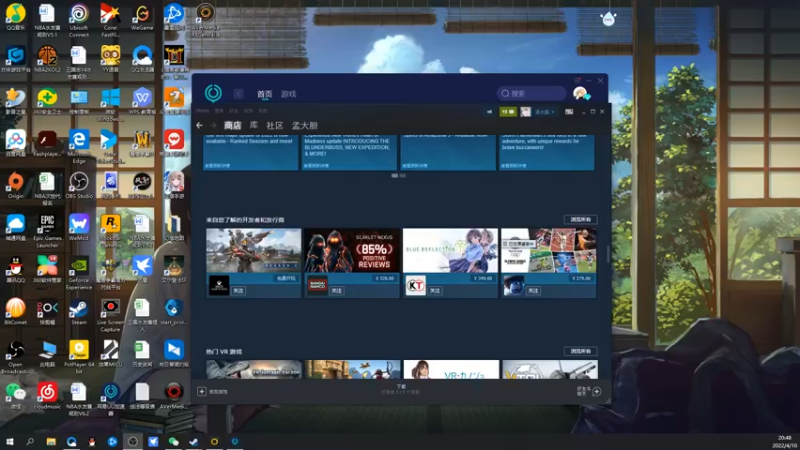Click the back chevron in accelerator window

[238, 94]
